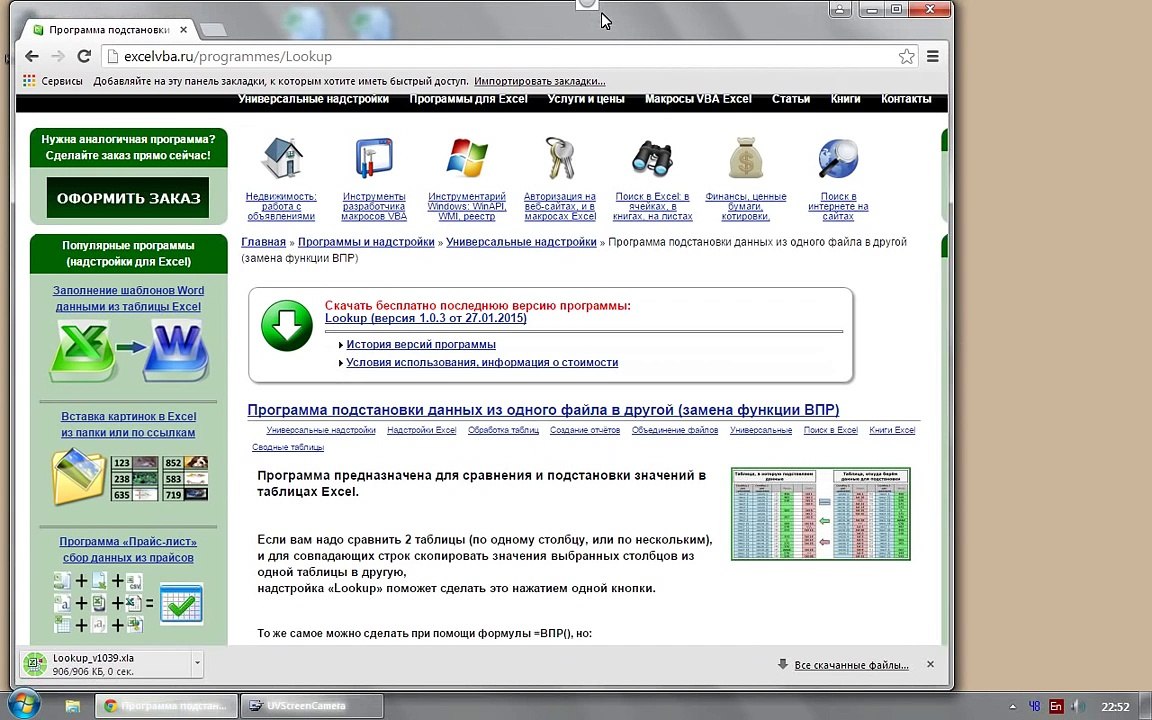The image size is (1152, 720).
Task: Click the volume speaker tray icon
Action: [x=1078, y=706]
